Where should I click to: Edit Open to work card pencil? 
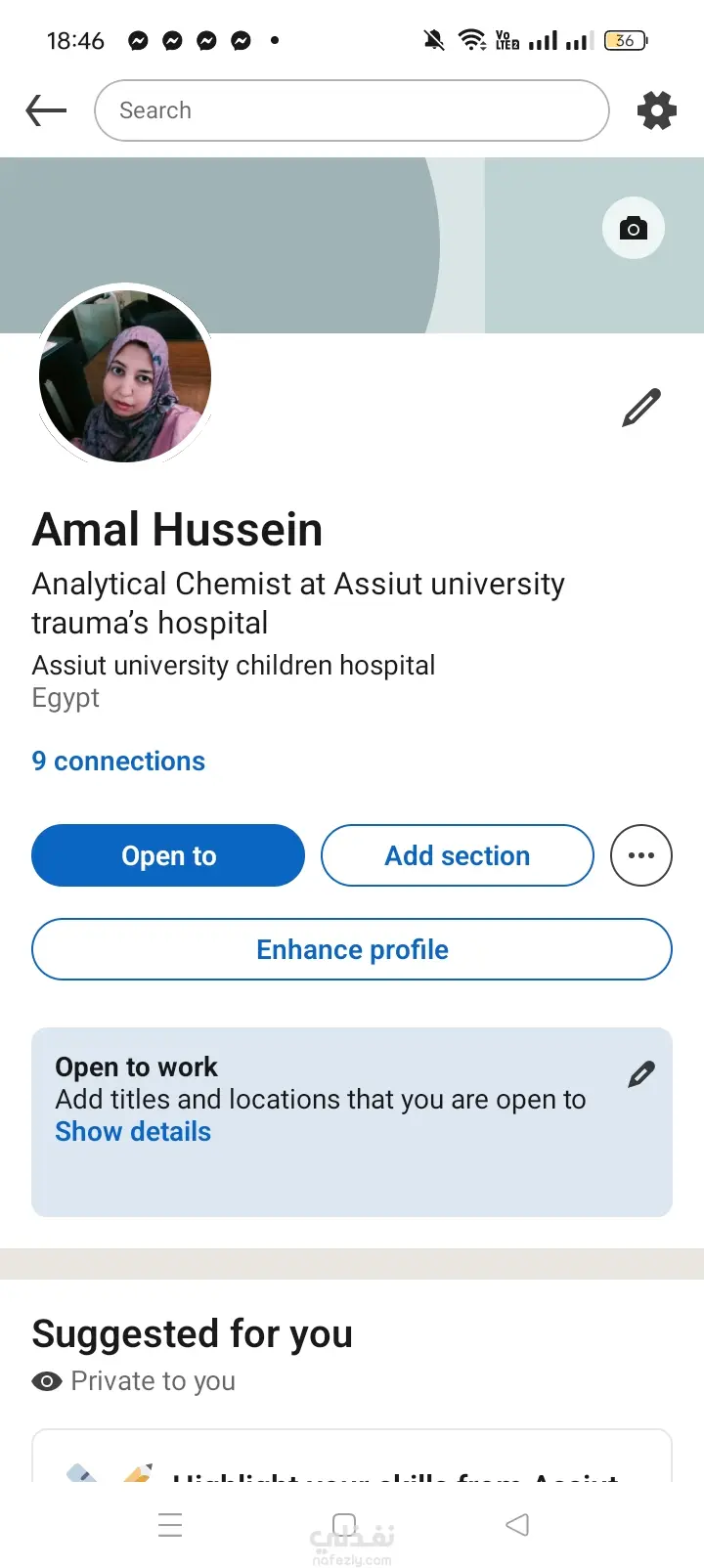click(x=641, y=1074)
